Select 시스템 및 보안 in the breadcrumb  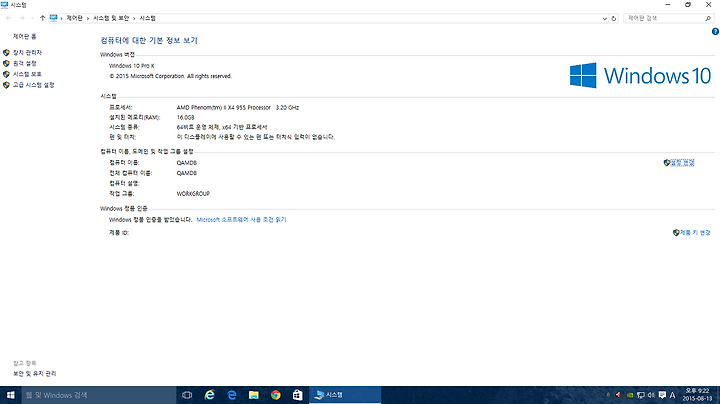point(111,18)
